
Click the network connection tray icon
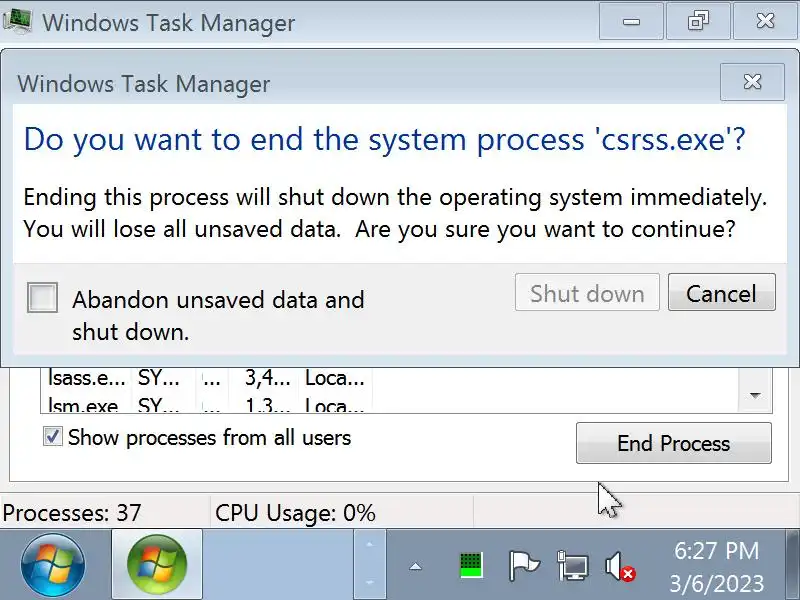(573, 566)
